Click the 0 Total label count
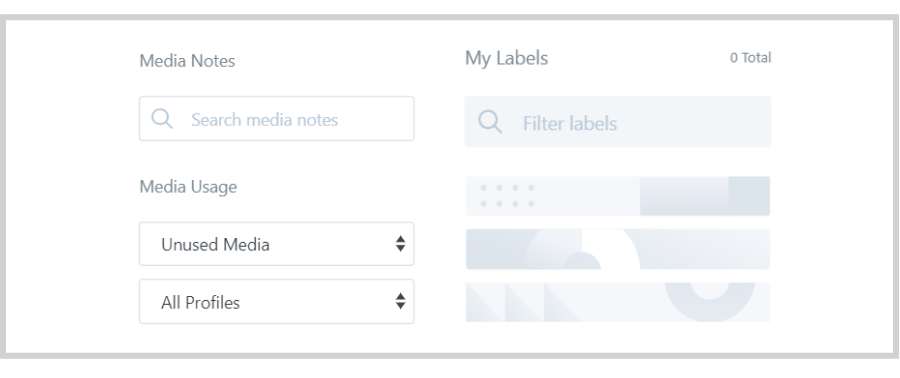This screenshot has width=900, height=378. pos(750,57)
